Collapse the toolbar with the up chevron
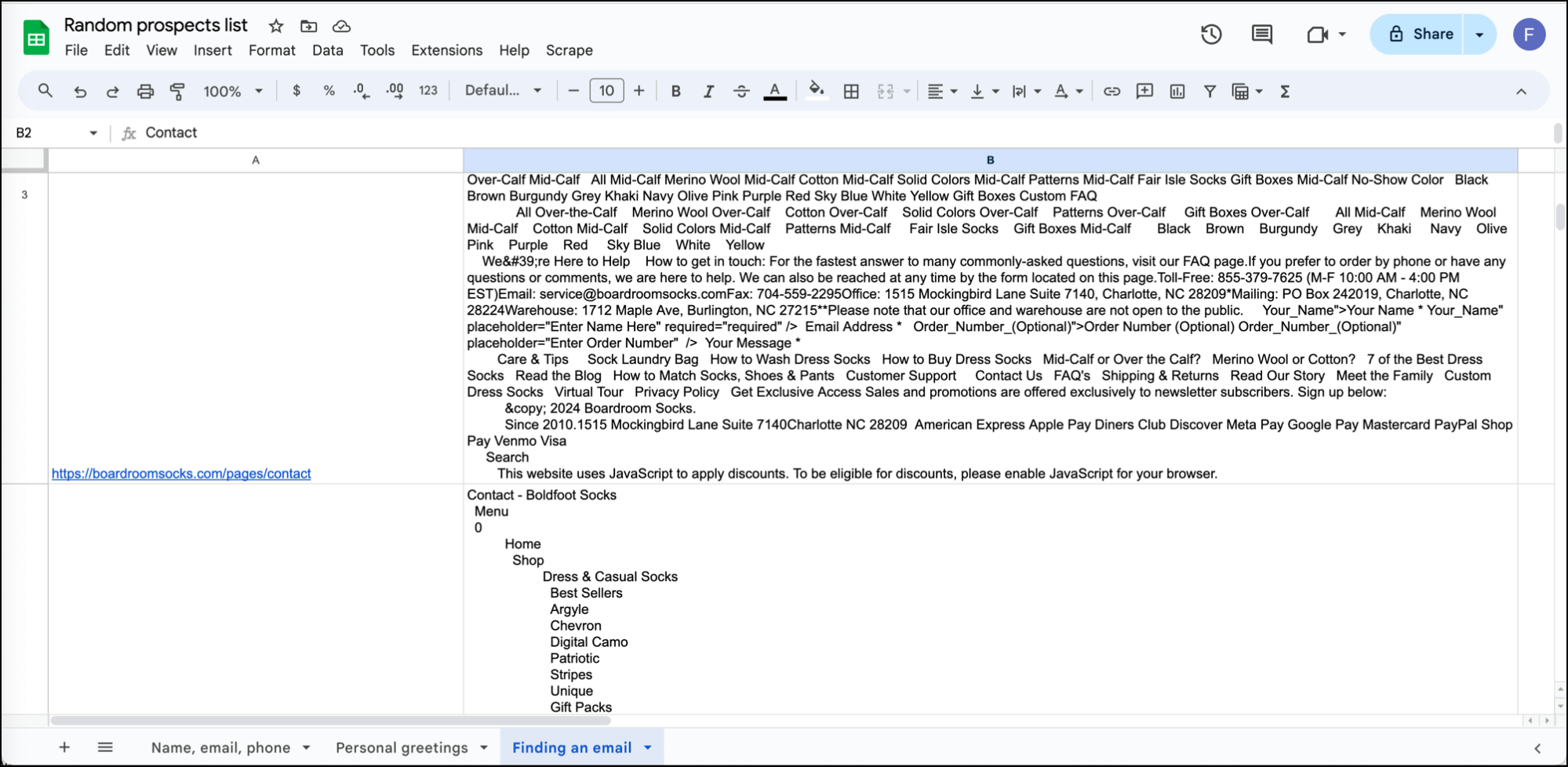 click(1521, 91)
